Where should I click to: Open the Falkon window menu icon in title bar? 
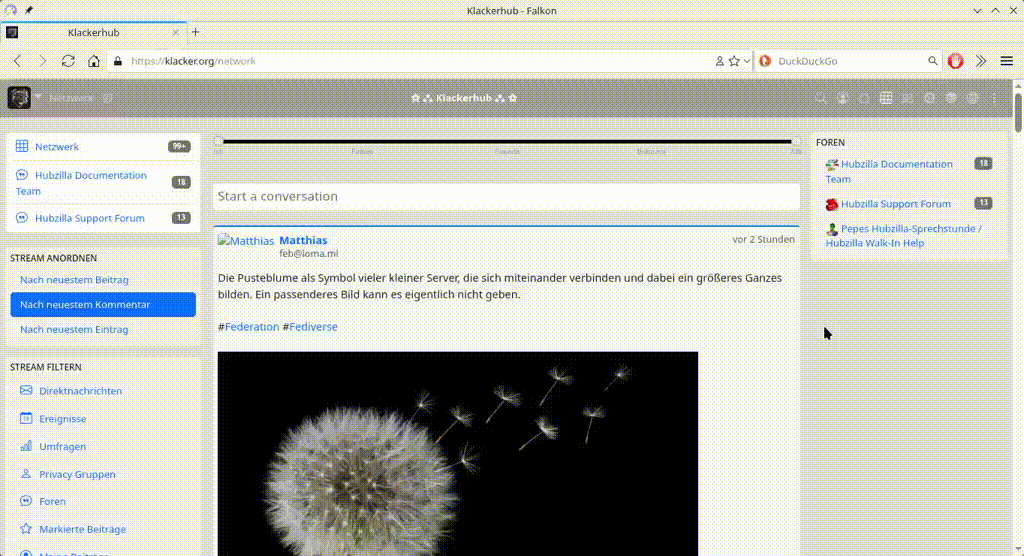[x=10, y=10]
